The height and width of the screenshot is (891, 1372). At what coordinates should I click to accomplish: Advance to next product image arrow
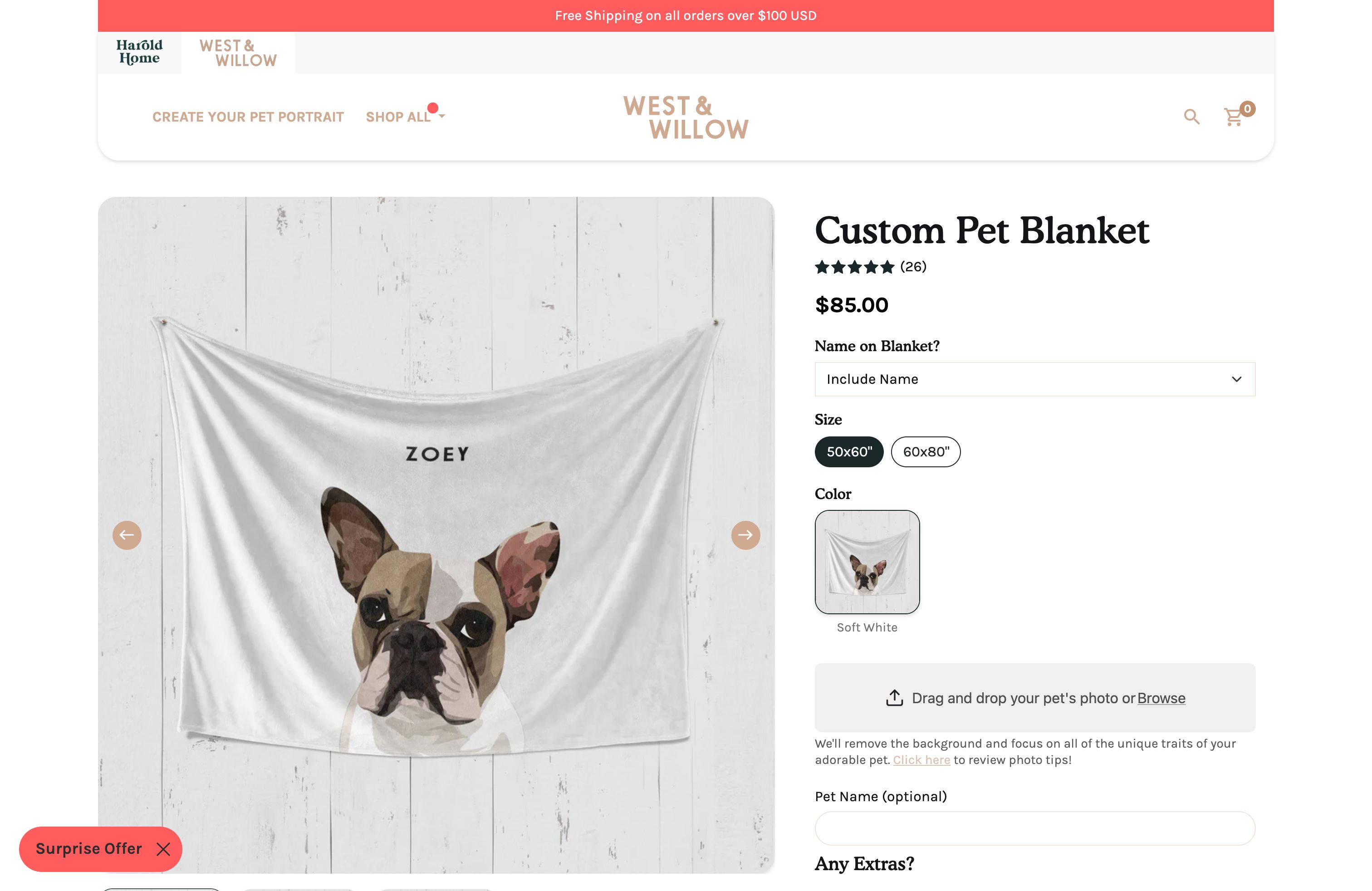click(x=745, y=535)
